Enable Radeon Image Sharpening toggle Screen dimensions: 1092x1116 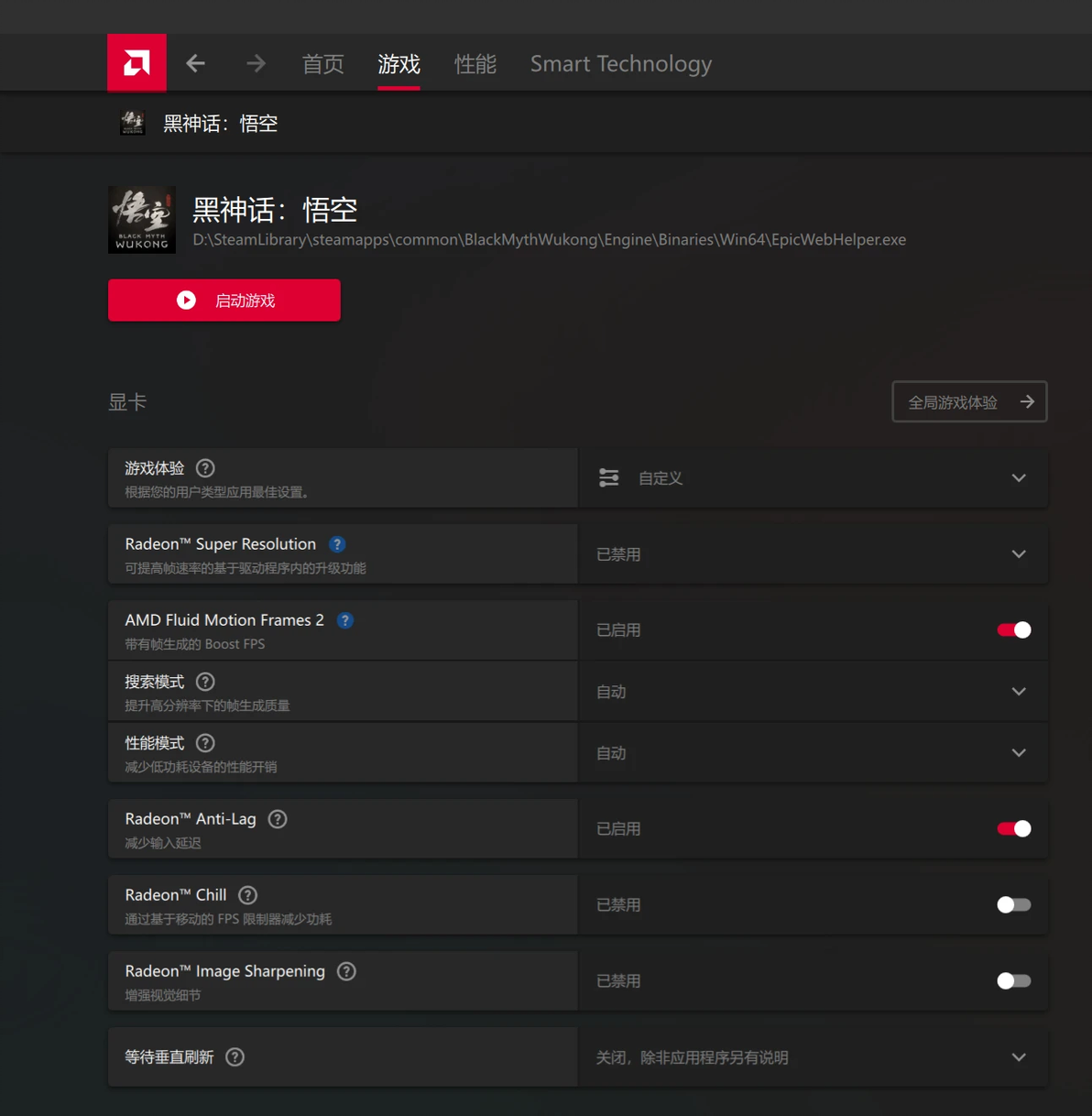(1014, 981)
